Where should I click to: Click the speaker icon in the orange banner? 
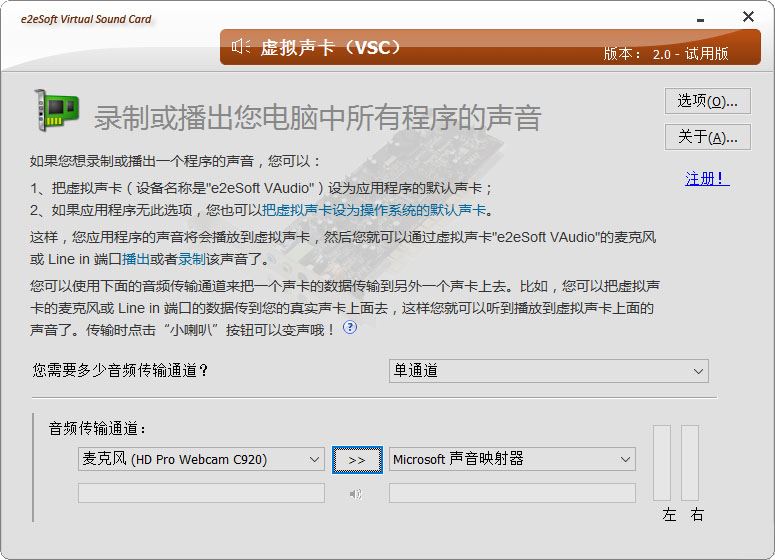tap(241, 46)
